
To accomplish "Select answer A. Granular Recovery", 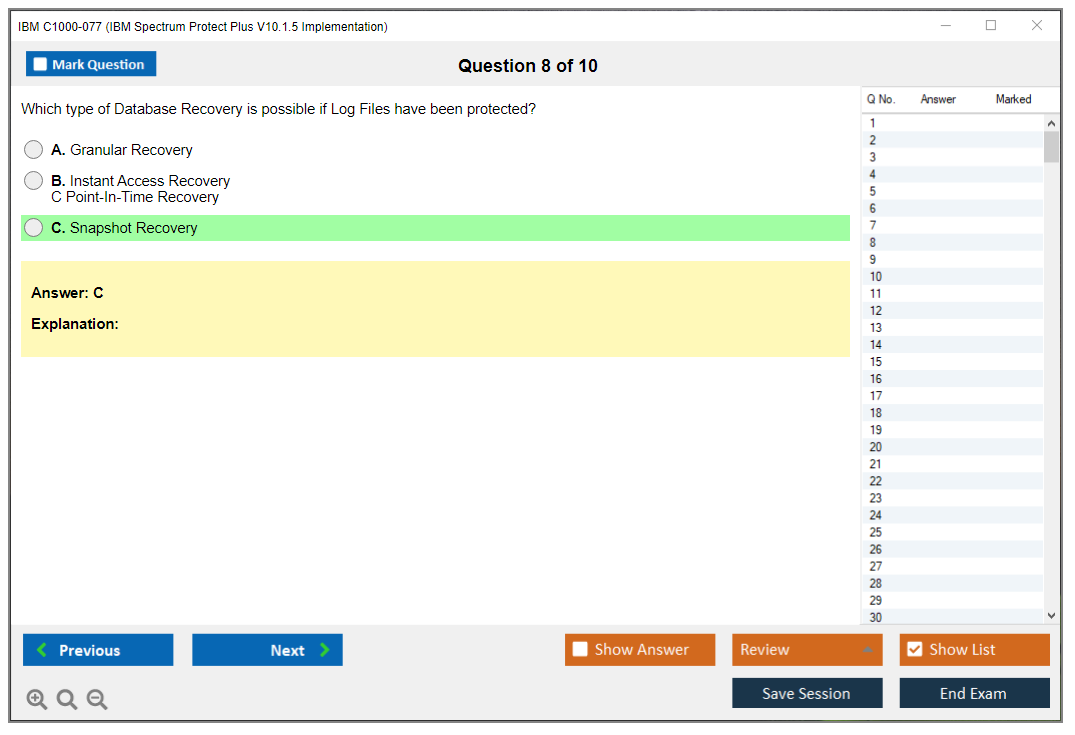I will [34, 150].
